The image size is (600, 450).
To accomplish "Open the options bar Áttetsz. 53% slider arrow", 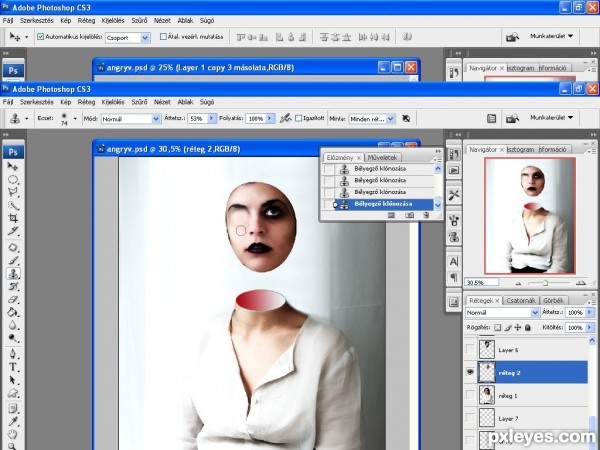I will pos(212,119).
